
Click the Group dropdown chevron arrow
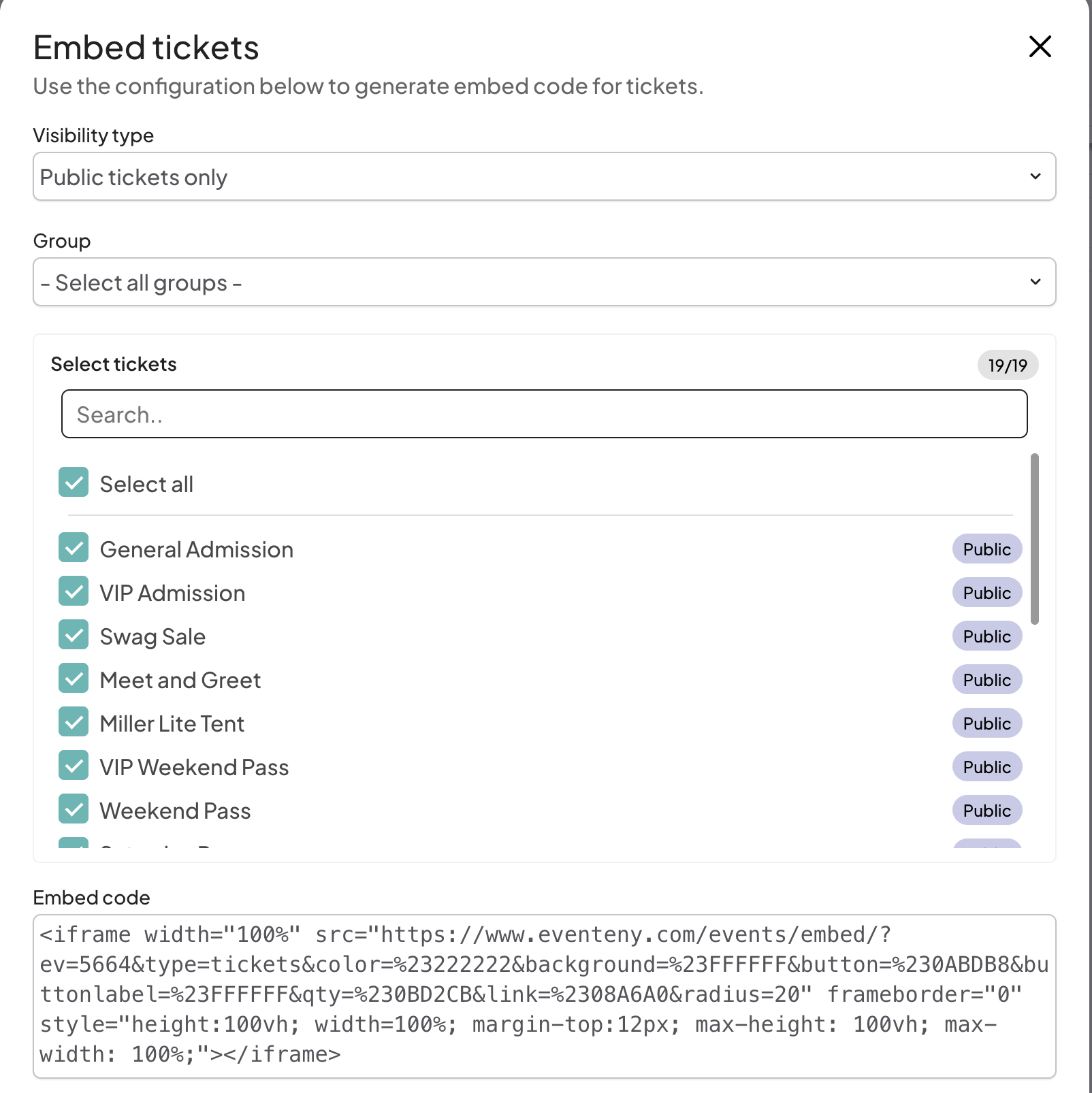click(1035, 282)
